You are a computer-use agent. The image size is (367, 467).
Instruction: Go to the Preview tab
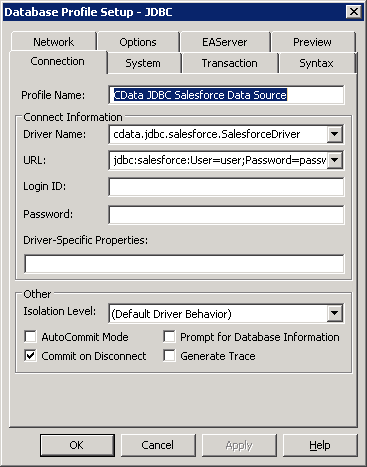click(313, 42)
